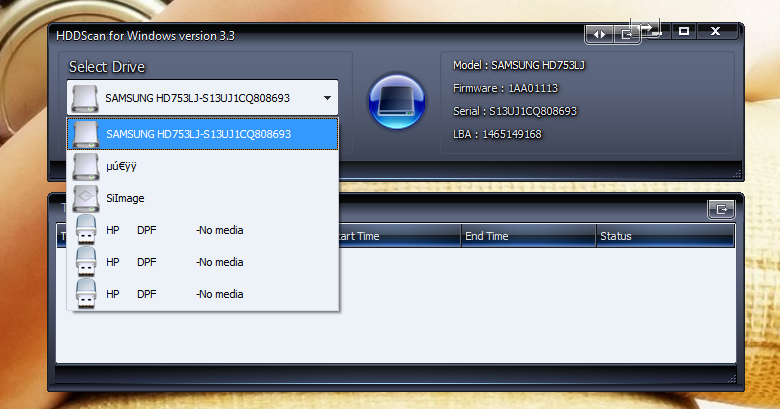This screenshot has width=780, height=409.
Task: Click the exit-arrow icon in HDDScan title bar
Action: (x=626, y=34)
